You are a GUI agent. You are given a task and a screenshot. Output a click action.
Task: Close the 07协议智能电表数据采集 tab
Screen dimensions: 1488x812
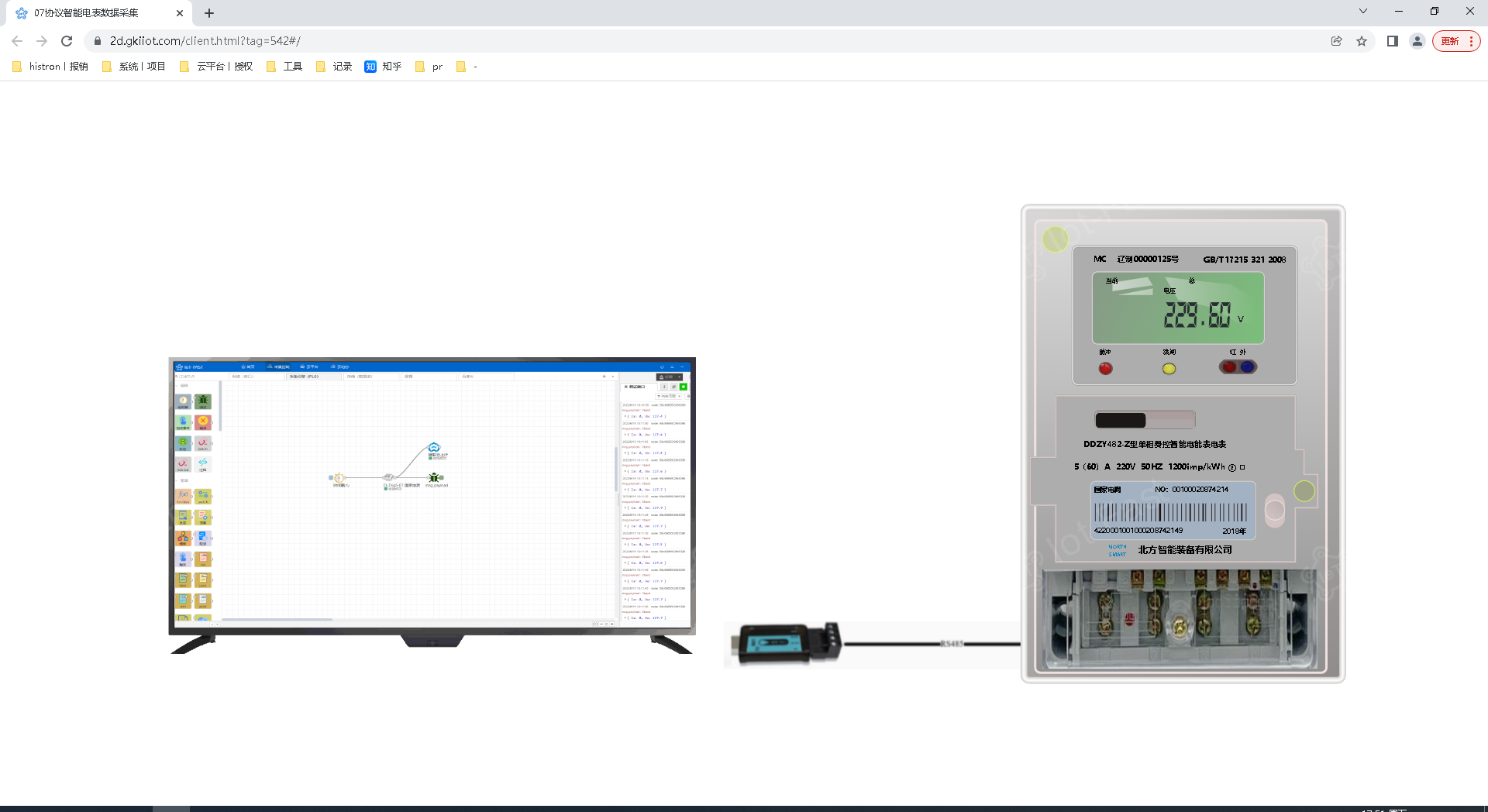pyautogui.click(x=180, y=13)
